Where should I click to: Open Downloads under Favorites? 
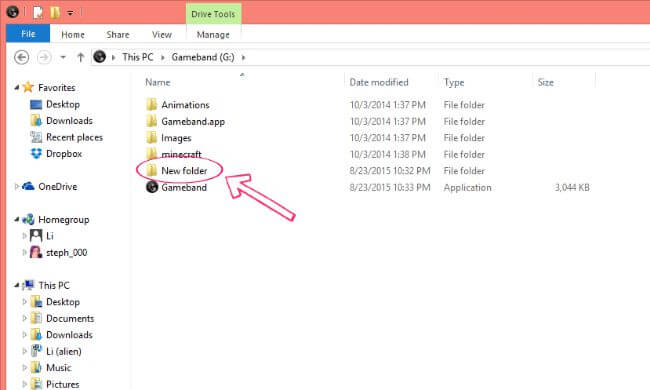click(69, 121)
